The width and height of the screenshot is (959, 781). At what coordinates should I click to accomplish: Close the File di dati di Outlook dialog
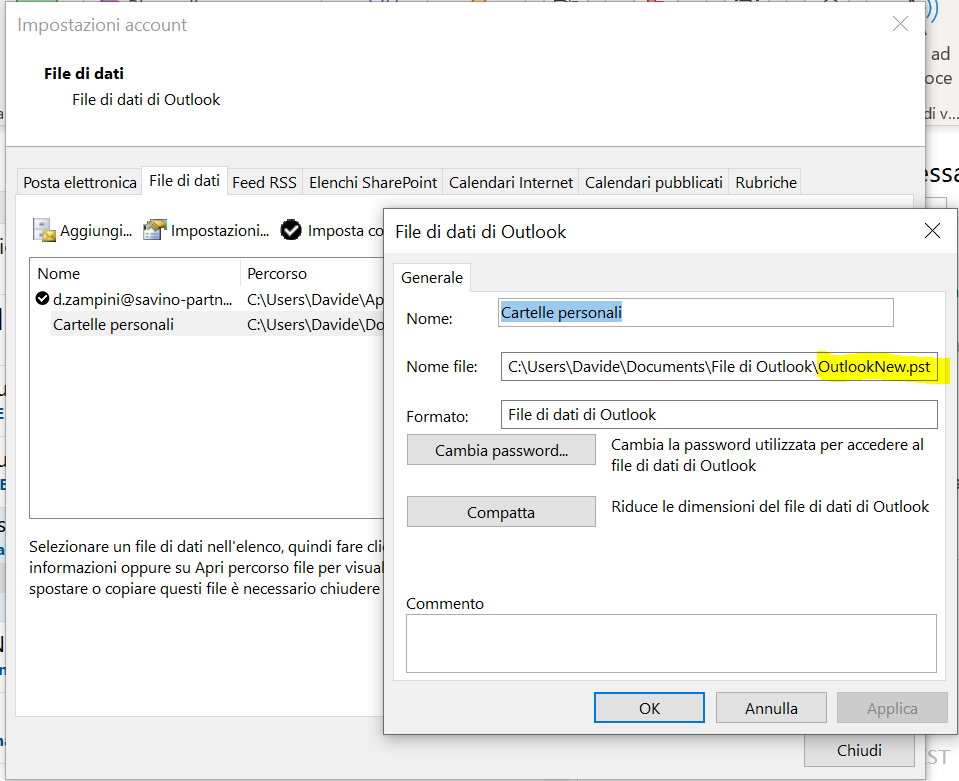932,231
